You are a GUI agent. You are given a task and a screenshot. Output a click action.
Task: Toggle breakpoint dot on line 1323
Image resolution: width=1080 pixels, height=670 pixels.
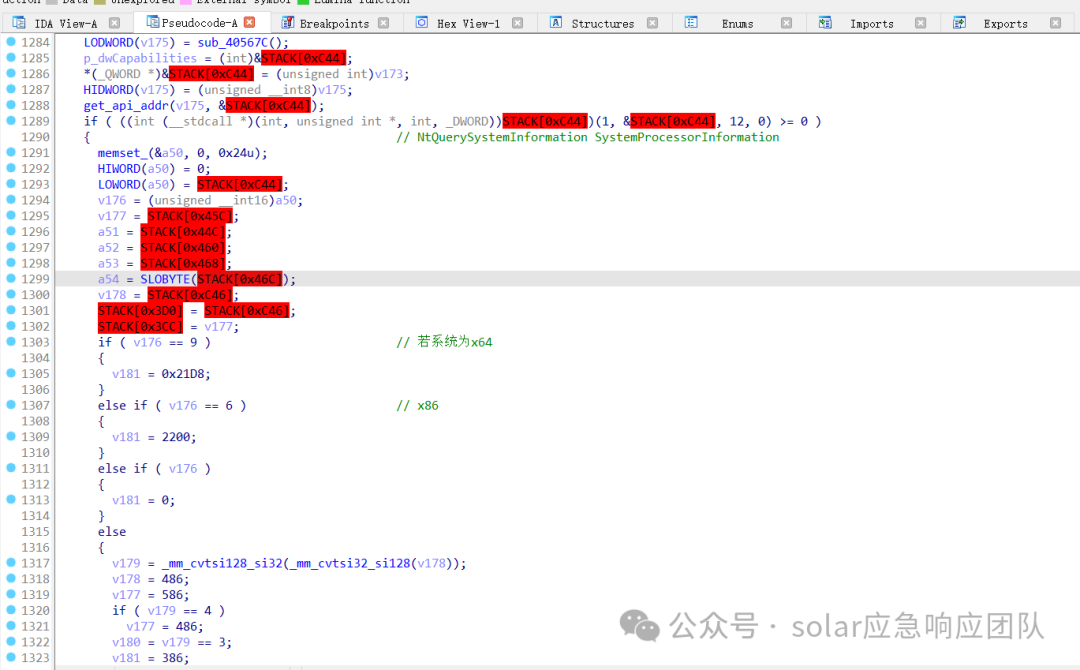(11, 657)
